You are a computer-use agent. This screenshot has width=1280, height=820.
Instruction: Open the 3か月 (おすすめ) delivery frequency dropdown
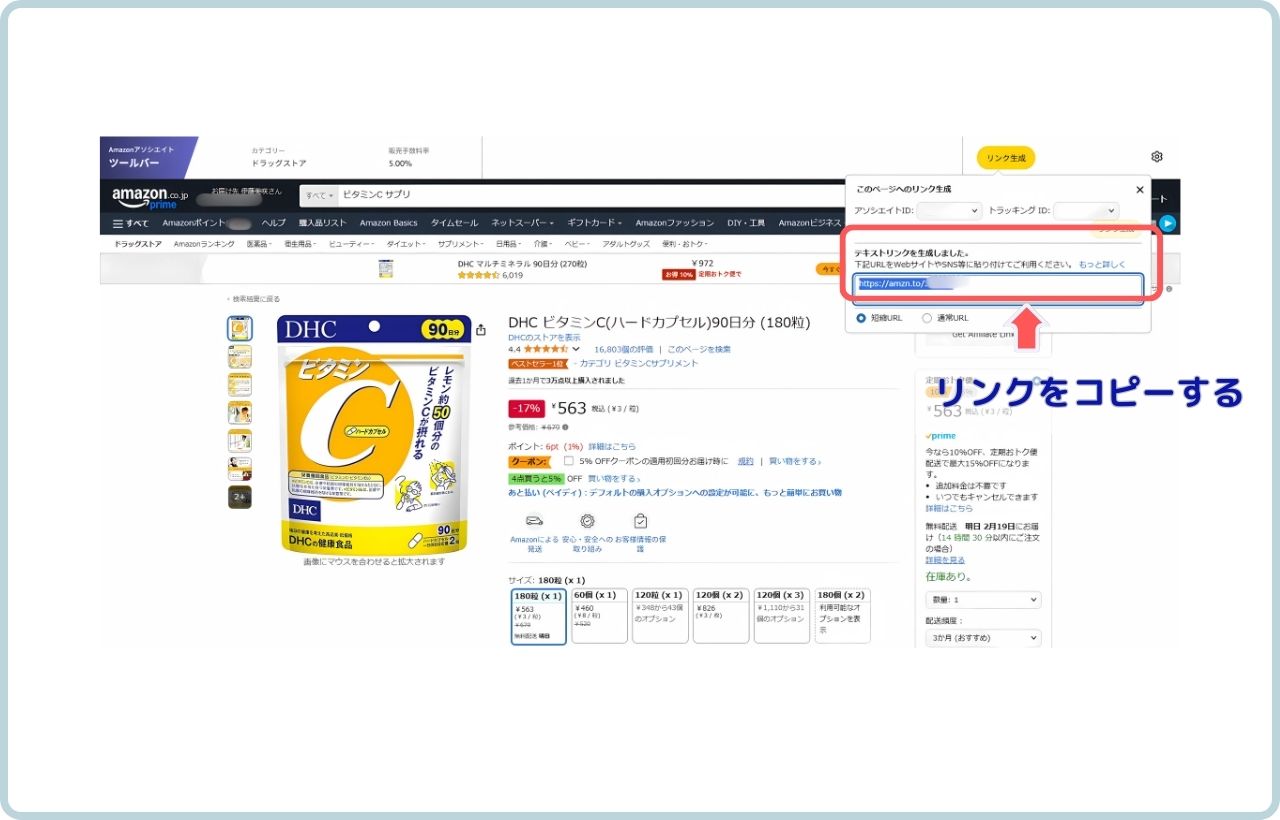pyautogui.click(x=983, y=638)
